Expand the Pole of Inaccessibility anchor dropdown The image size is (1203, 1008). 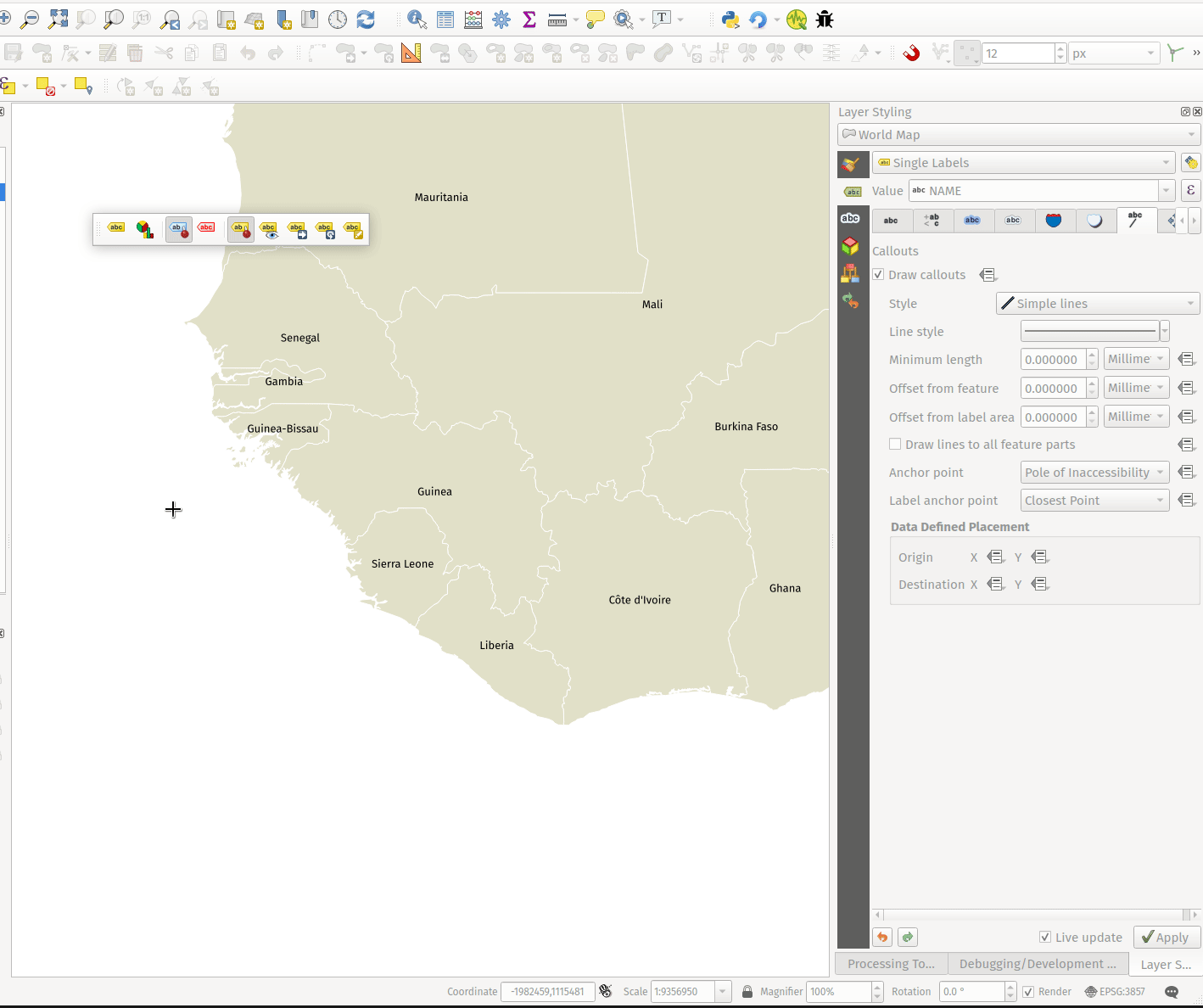1094,473
